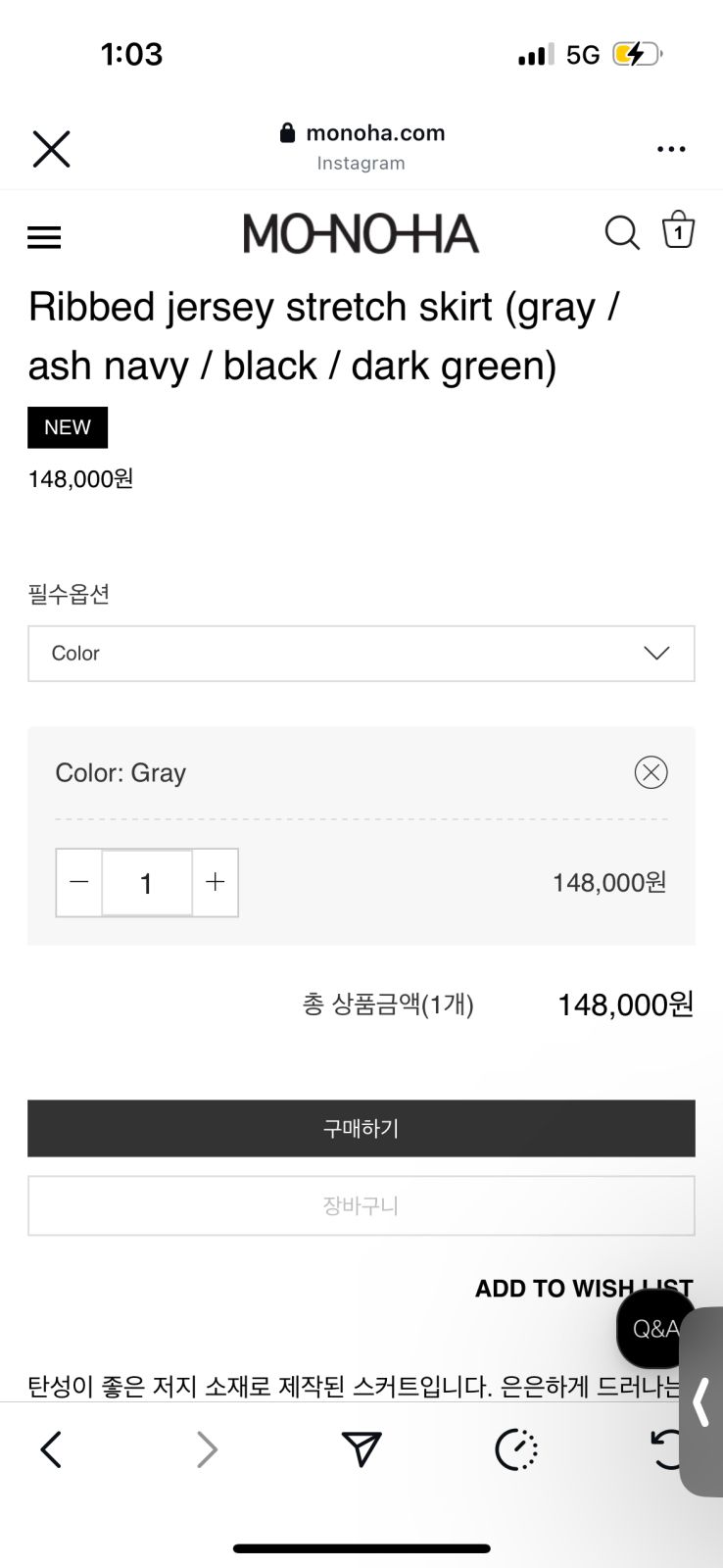
Task: Go to the MONOHA logo homepage
Action: click(361, 234)
